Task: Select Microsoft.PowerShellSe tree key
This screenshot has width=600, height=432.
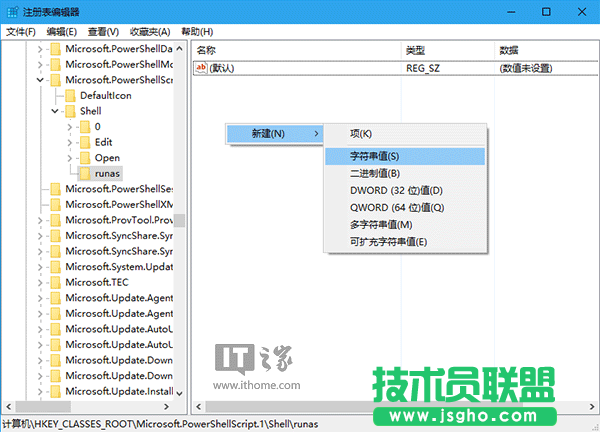Action: click(x=119, y=189)
